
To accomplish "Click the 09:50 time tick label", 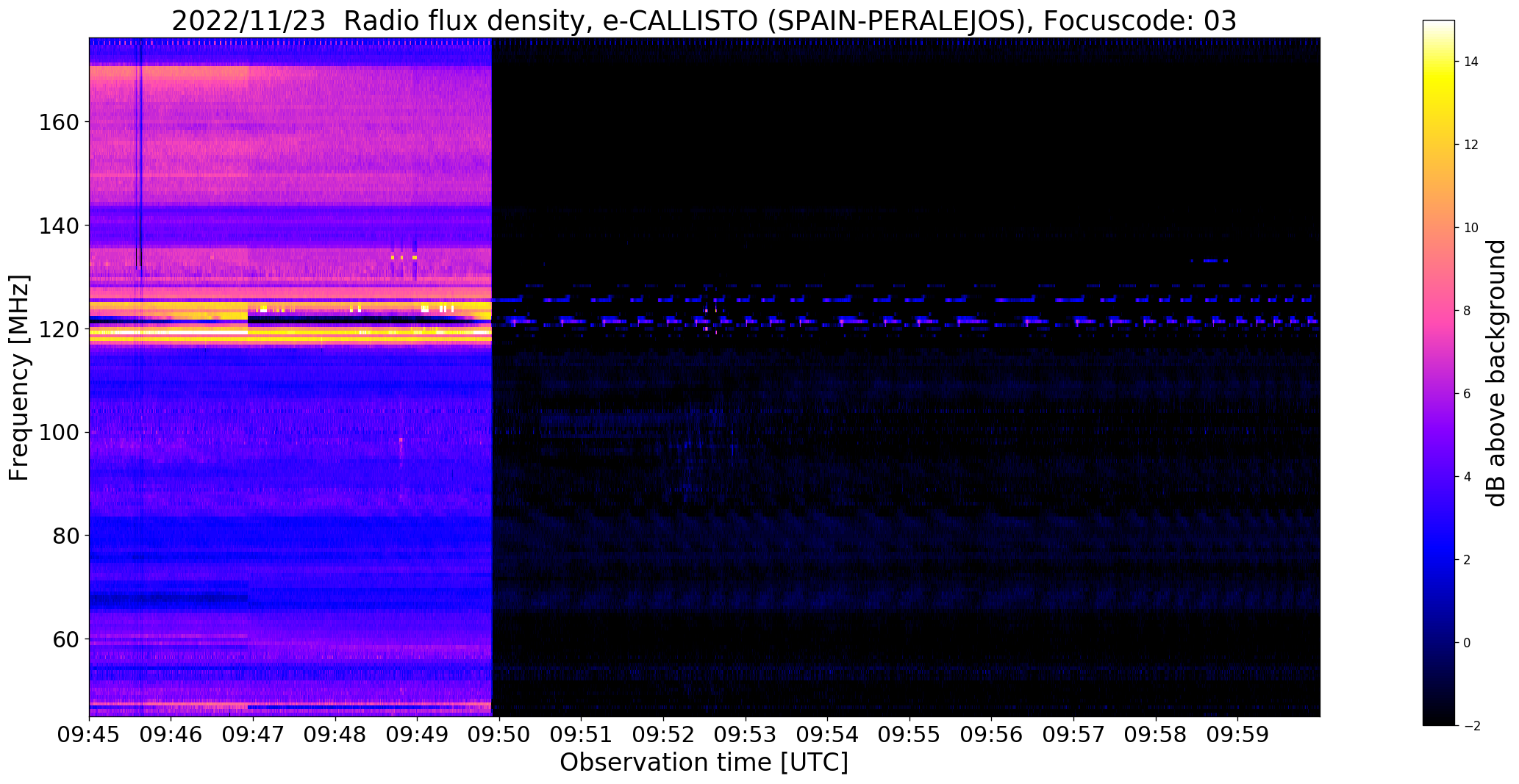I will 500,734.
